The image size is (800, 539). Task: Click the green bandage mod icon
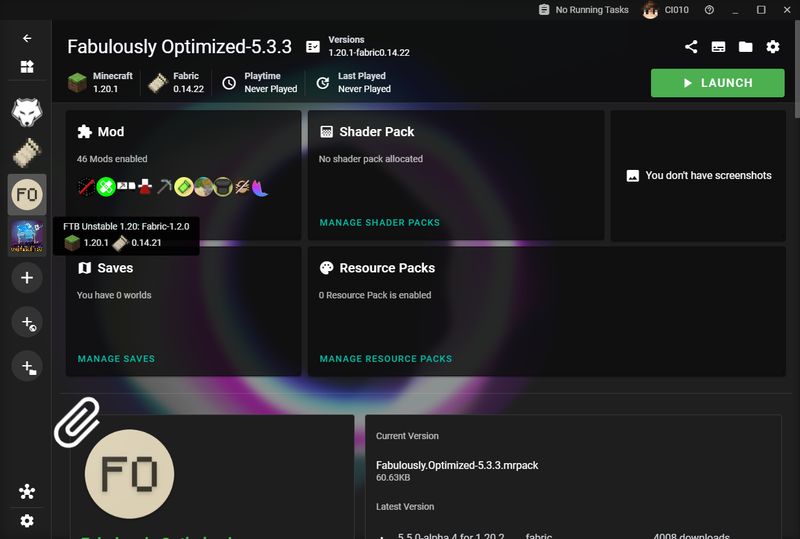(106, 187)
